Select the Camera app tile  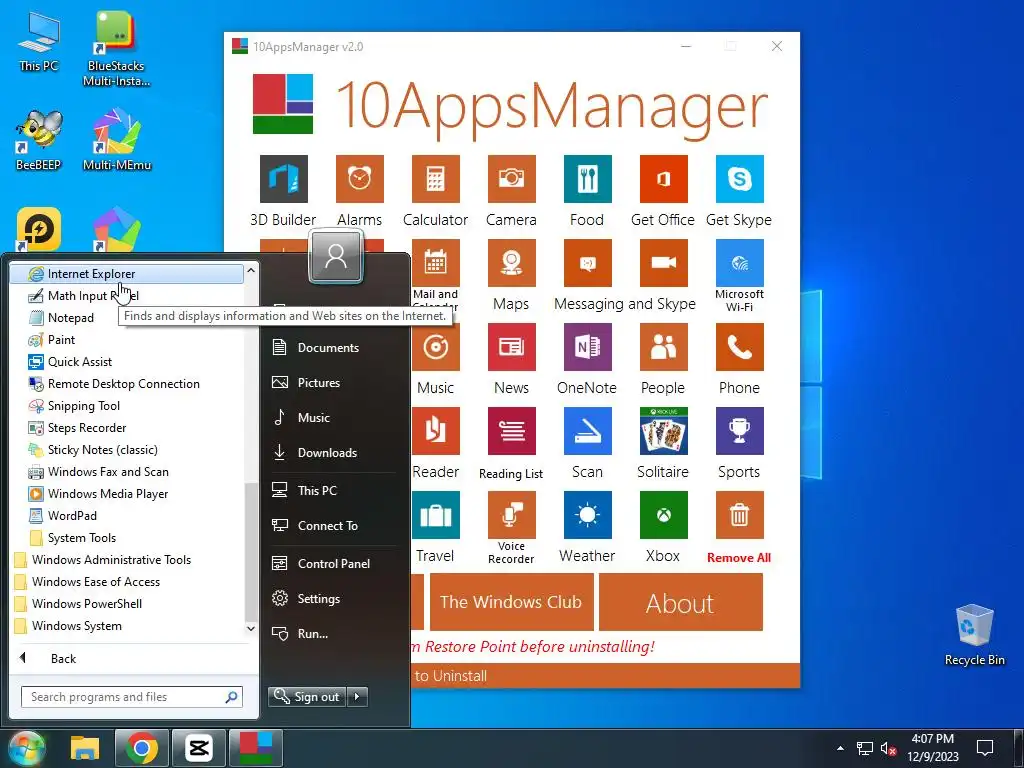(x=511, y=179)
